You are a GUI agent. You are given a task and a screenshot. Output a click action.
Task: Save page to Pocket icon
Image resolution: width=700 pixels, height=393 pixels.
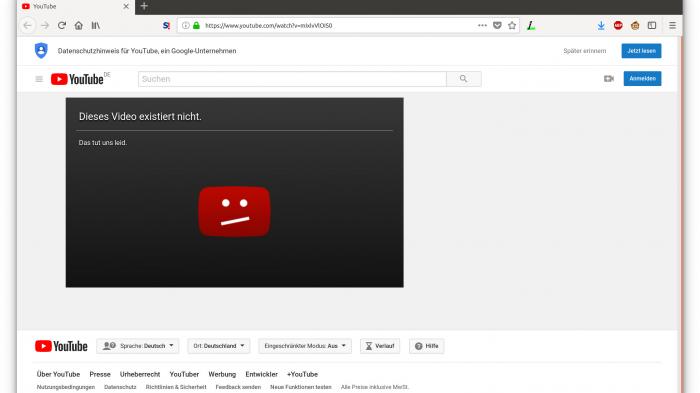497,25
